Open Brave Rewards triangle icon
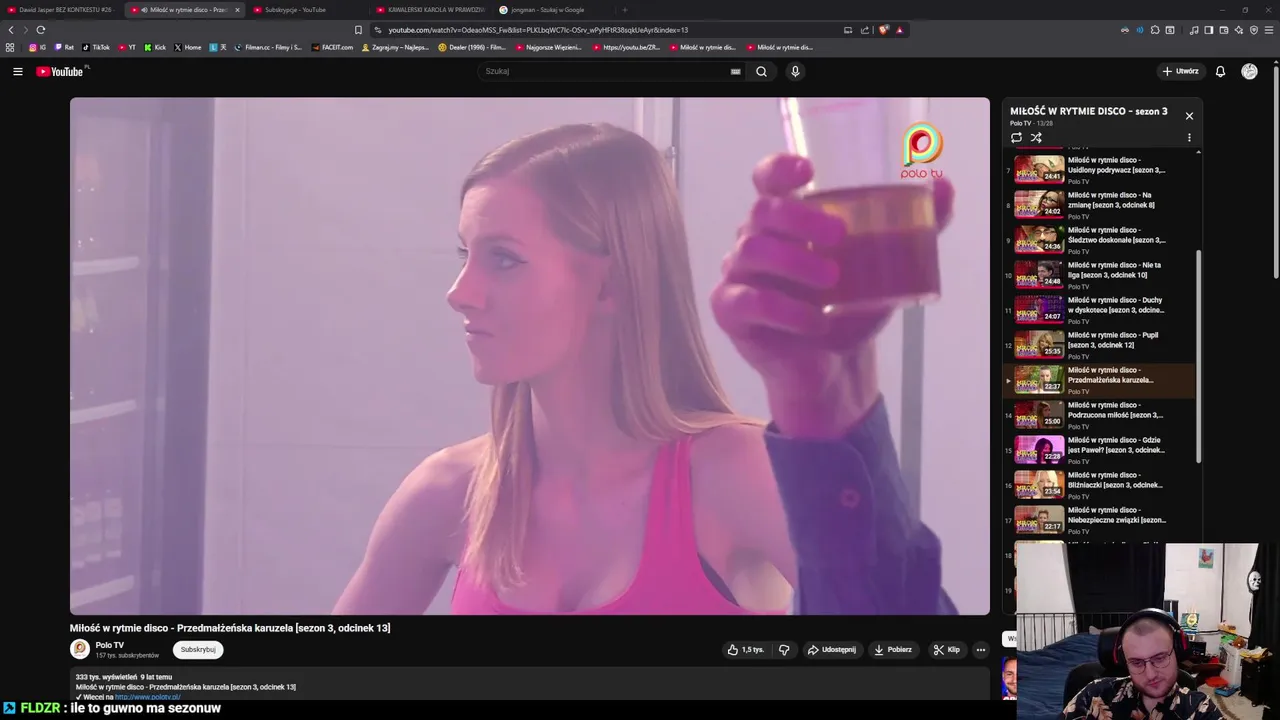1280x720 pixels. point(899,30)
